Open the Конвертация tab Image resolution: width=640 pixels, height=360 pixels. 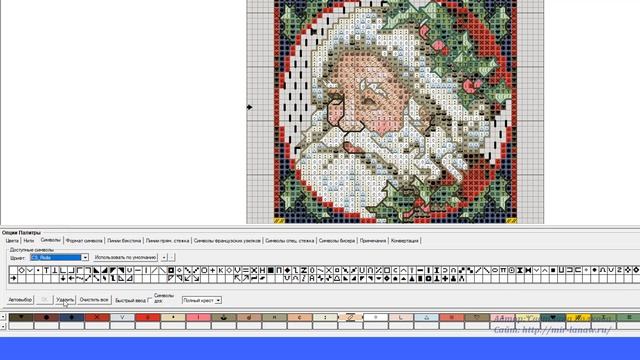coord(404,241)
